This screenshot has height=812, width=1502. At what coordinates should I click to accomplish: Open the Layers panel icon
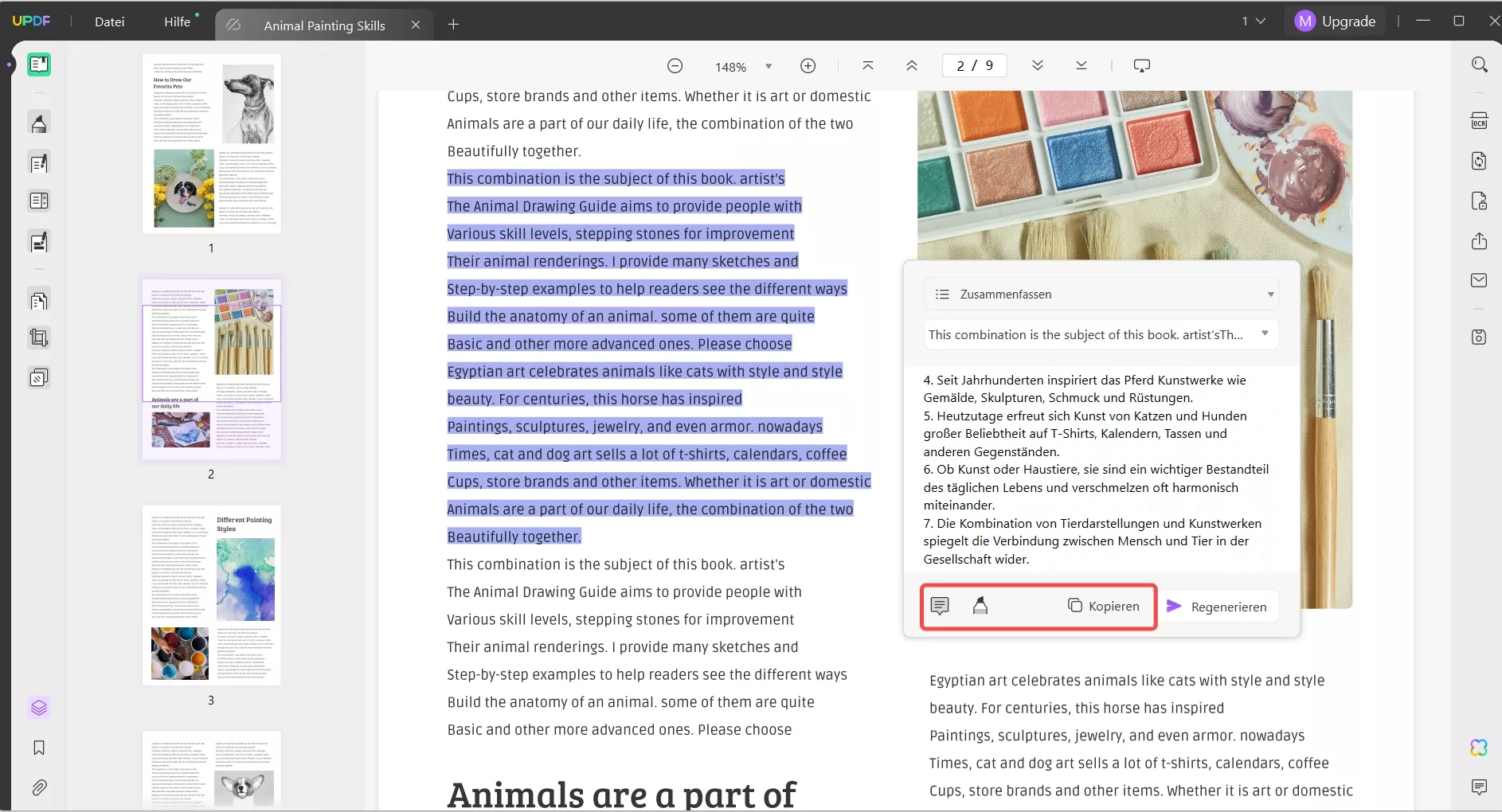38,708
